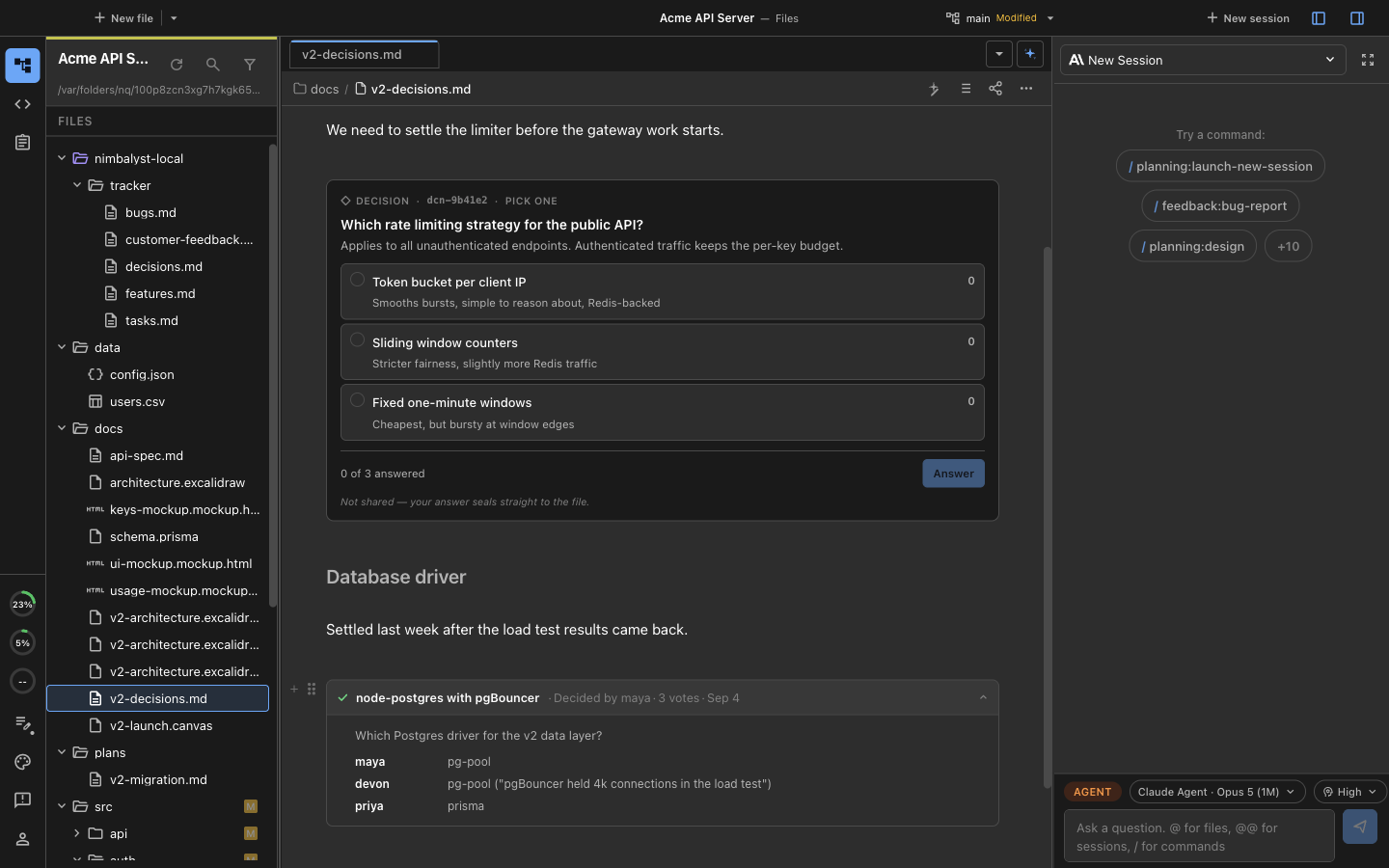1389x868 pixels.
Task: Focus the Ask a question input field
Action: coord(1199,836)
